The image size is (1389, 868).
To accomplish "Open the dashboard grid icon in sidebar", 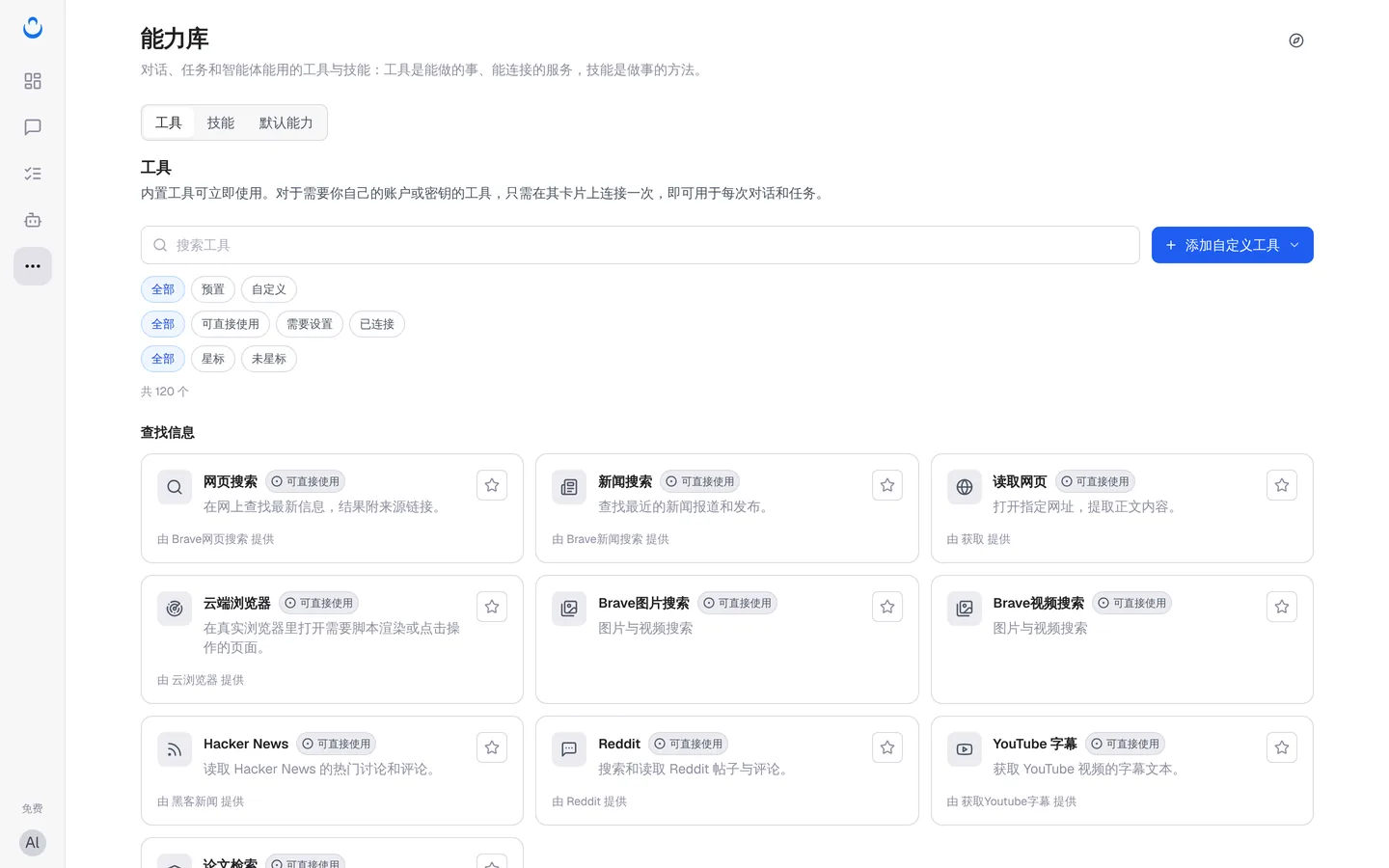I will tap(33, 81).
